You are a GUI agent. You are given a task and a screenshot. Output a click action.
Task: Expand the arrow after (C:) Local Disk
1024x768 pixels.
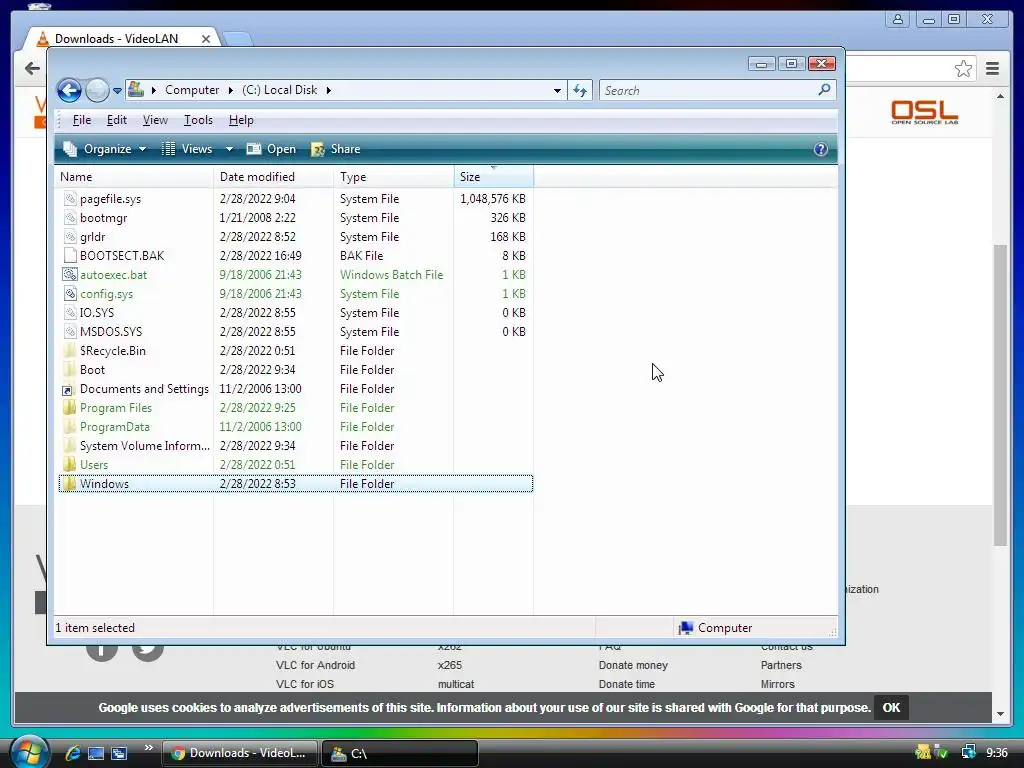click(x=328, y=90)
